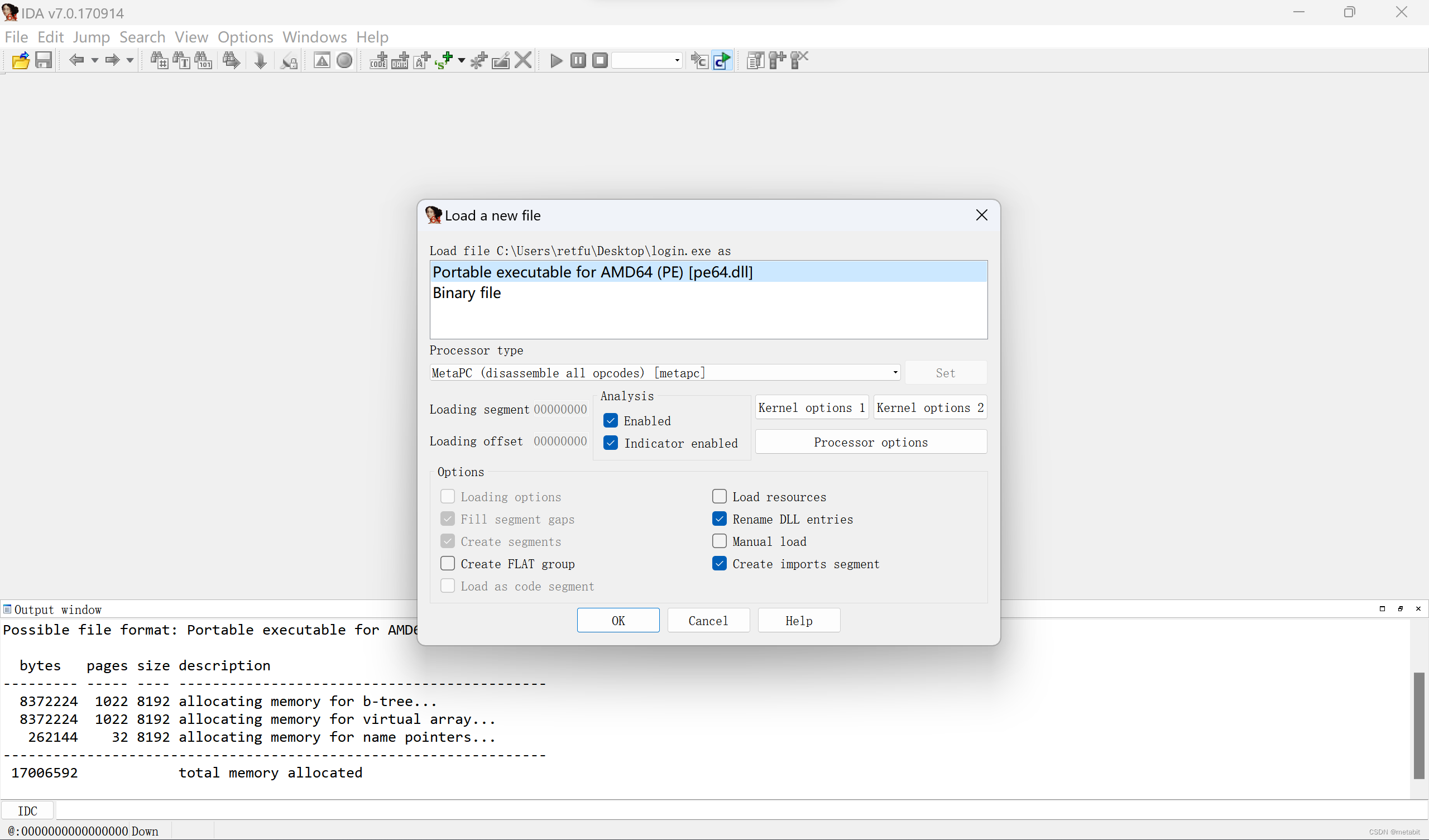Open the File menu
This screenshot has width=1429, height=840.
point(16,37)
